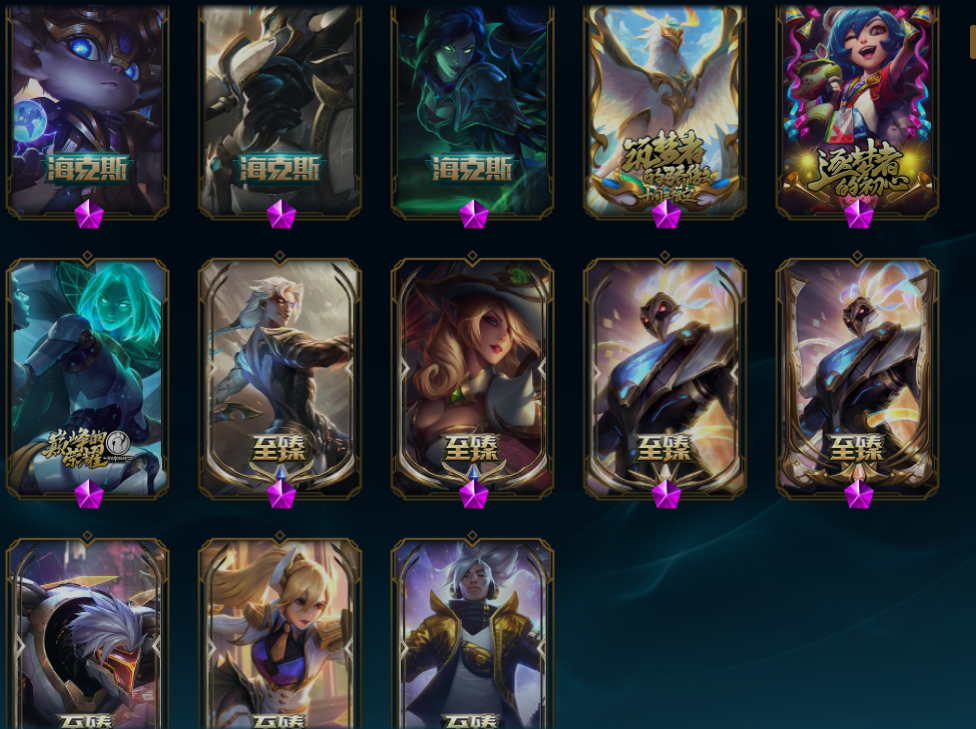Open the blue-eyed cat 海克斯 skin card

tap(87, 111)
